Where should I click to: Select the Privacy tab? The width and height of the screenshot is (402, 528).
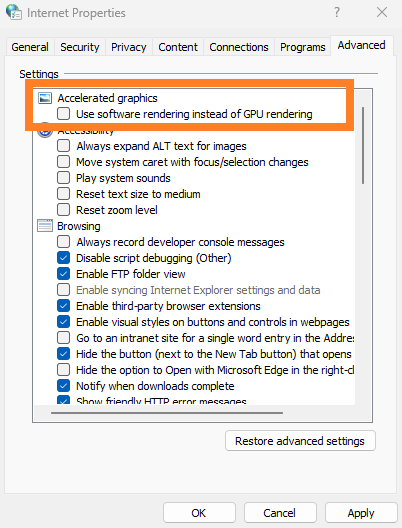(x=129, y=47)
